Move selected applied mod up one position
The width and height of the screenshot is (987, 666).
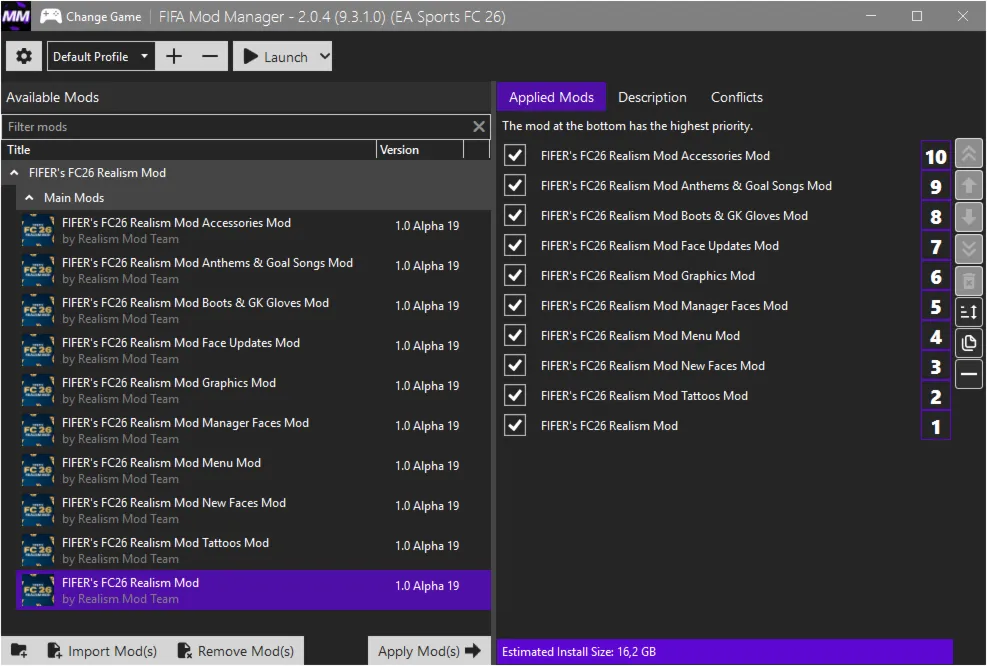969,185
